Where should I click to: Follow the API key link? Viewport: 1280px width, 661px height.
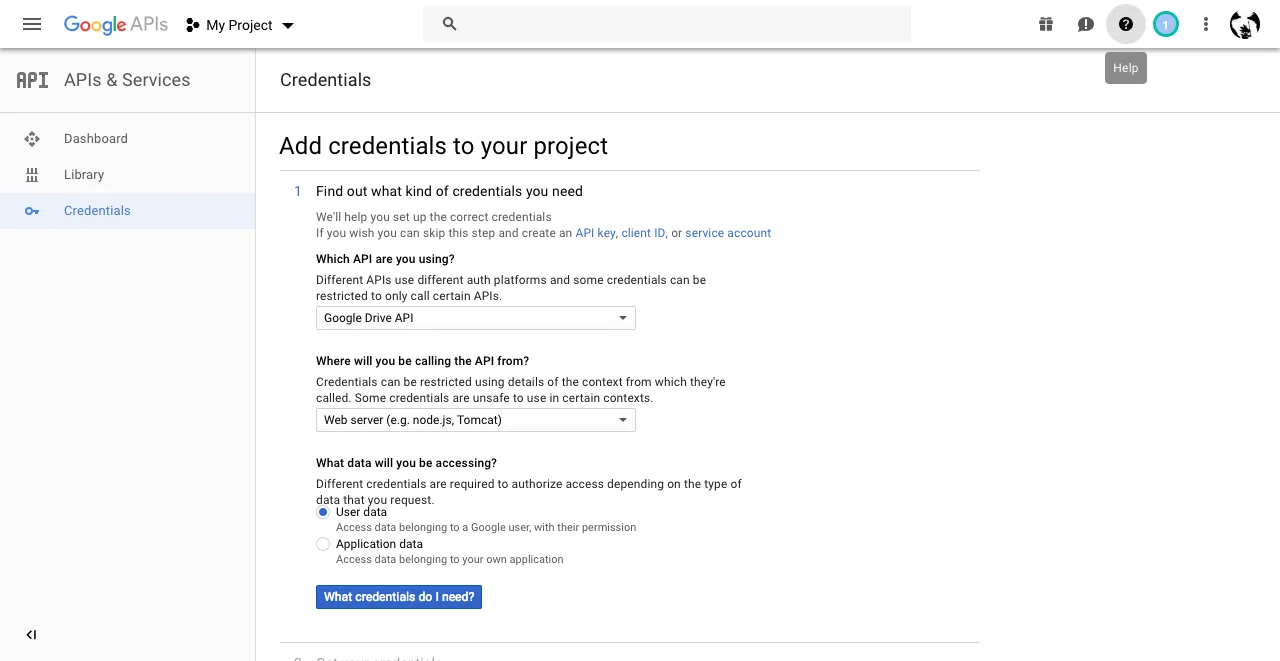tap(595, 233)
